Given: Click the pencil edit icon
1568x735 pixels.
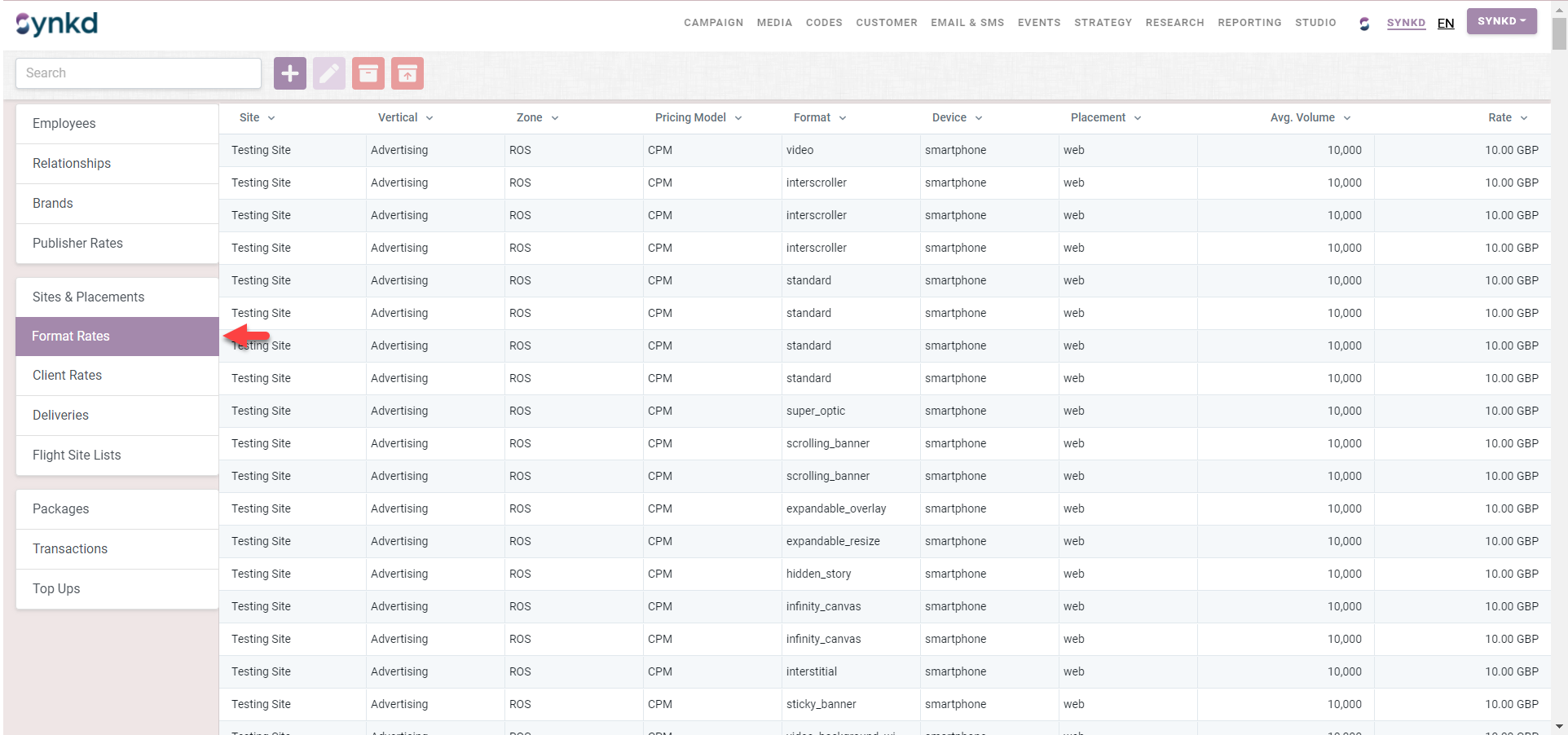Looking at the screenshot, I should coord(328,73).
